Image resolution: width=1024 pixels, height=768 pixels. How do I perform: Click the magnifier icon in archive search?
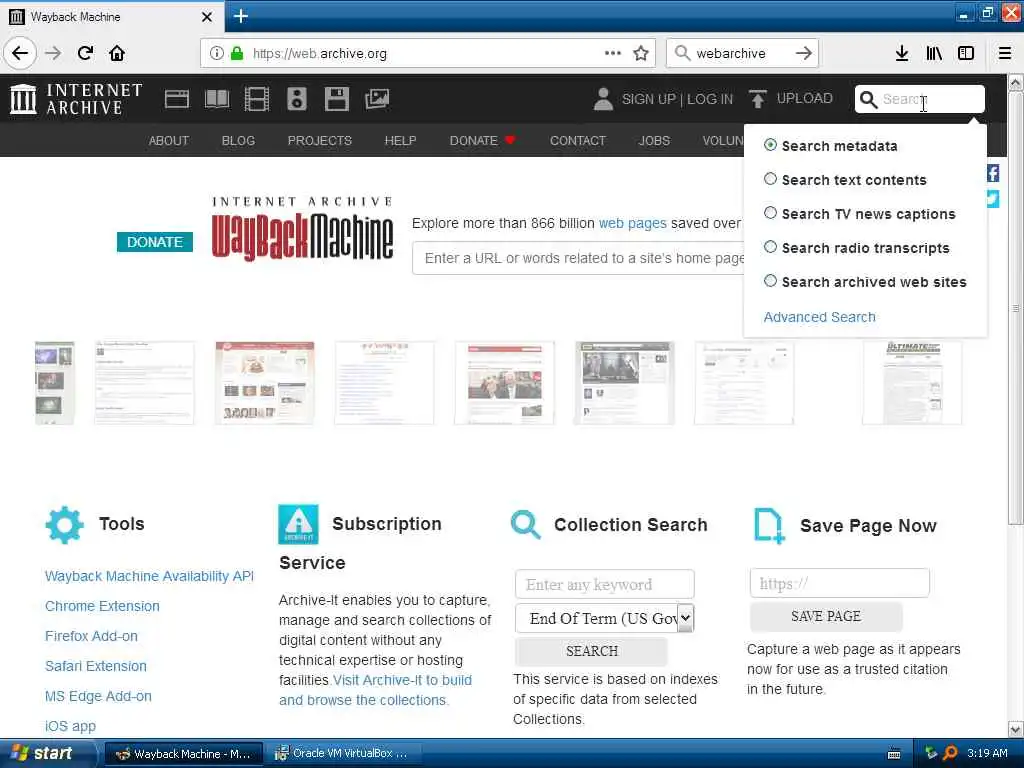(868, 99)
